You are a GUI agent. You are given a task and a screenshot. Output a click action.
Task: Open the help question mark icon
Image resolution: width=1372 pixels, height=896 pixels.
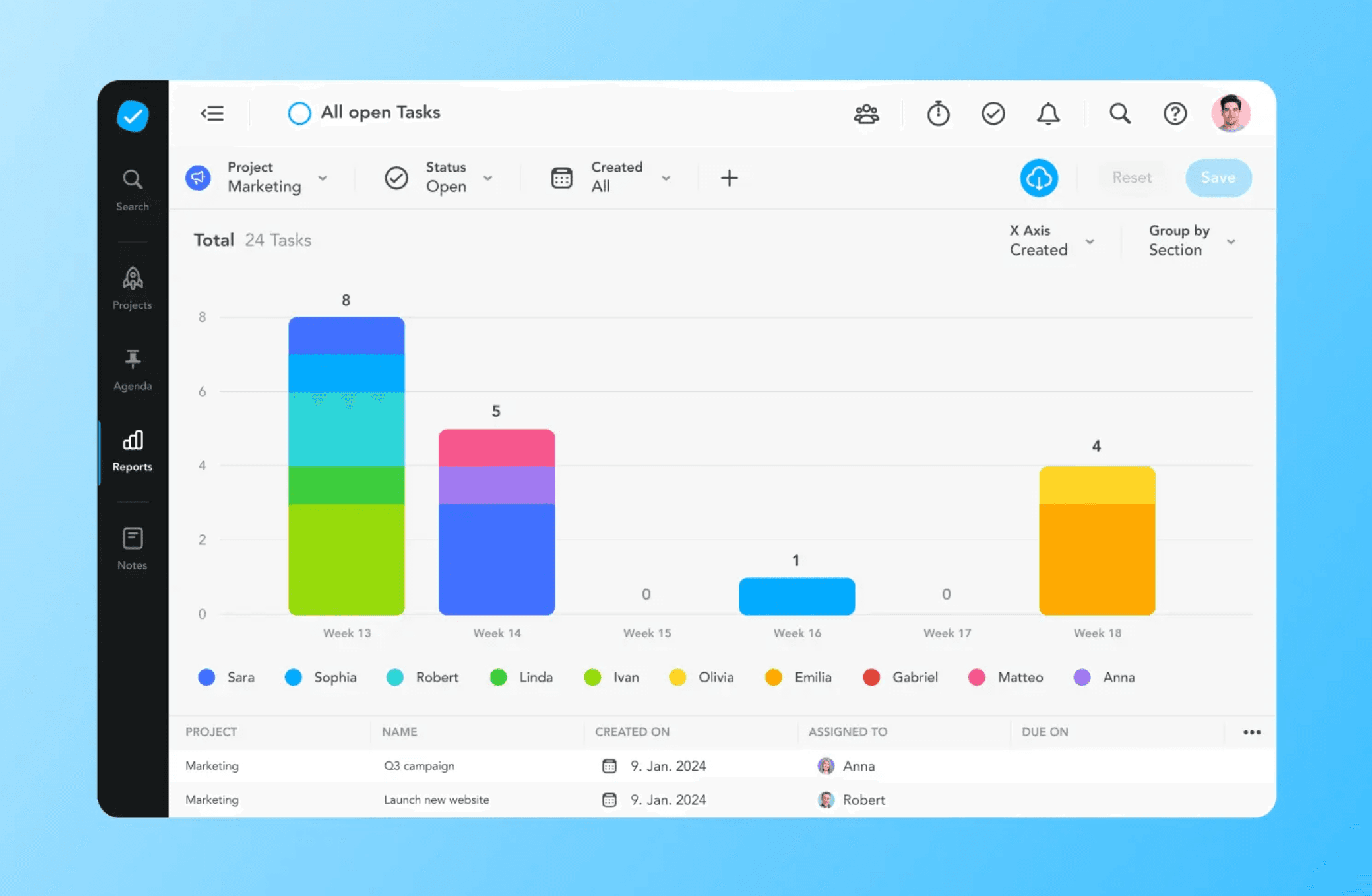click(x=1175, y=113)
